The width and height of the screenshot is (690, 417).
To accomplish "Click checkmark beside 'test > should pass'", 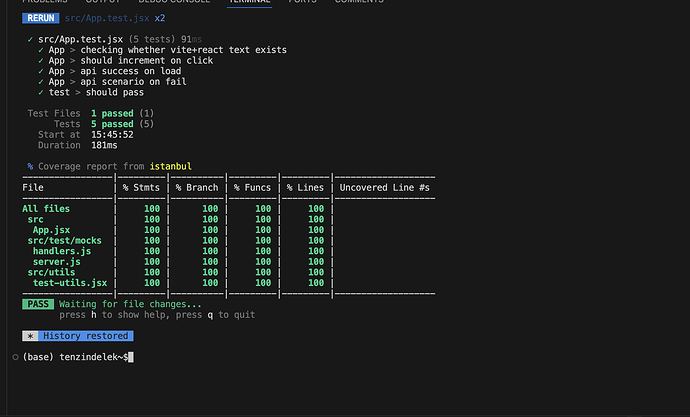I will [41, 92].
